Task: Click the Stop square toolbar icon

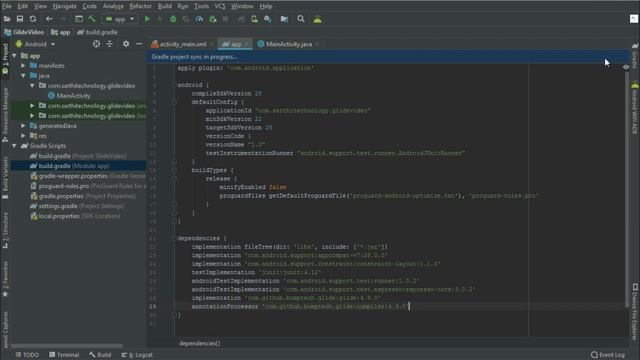Action: (x=225, y=19)
